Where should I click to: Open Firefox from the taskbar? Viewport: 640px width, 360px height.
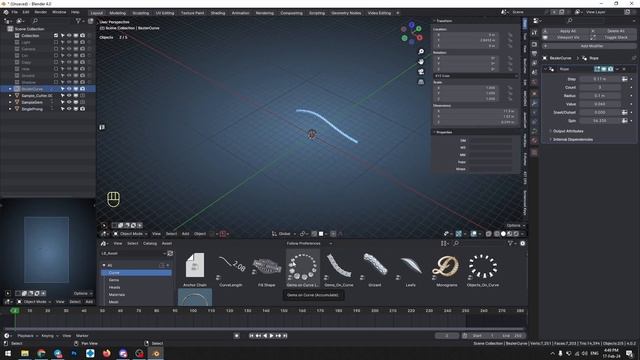[107, 353]
